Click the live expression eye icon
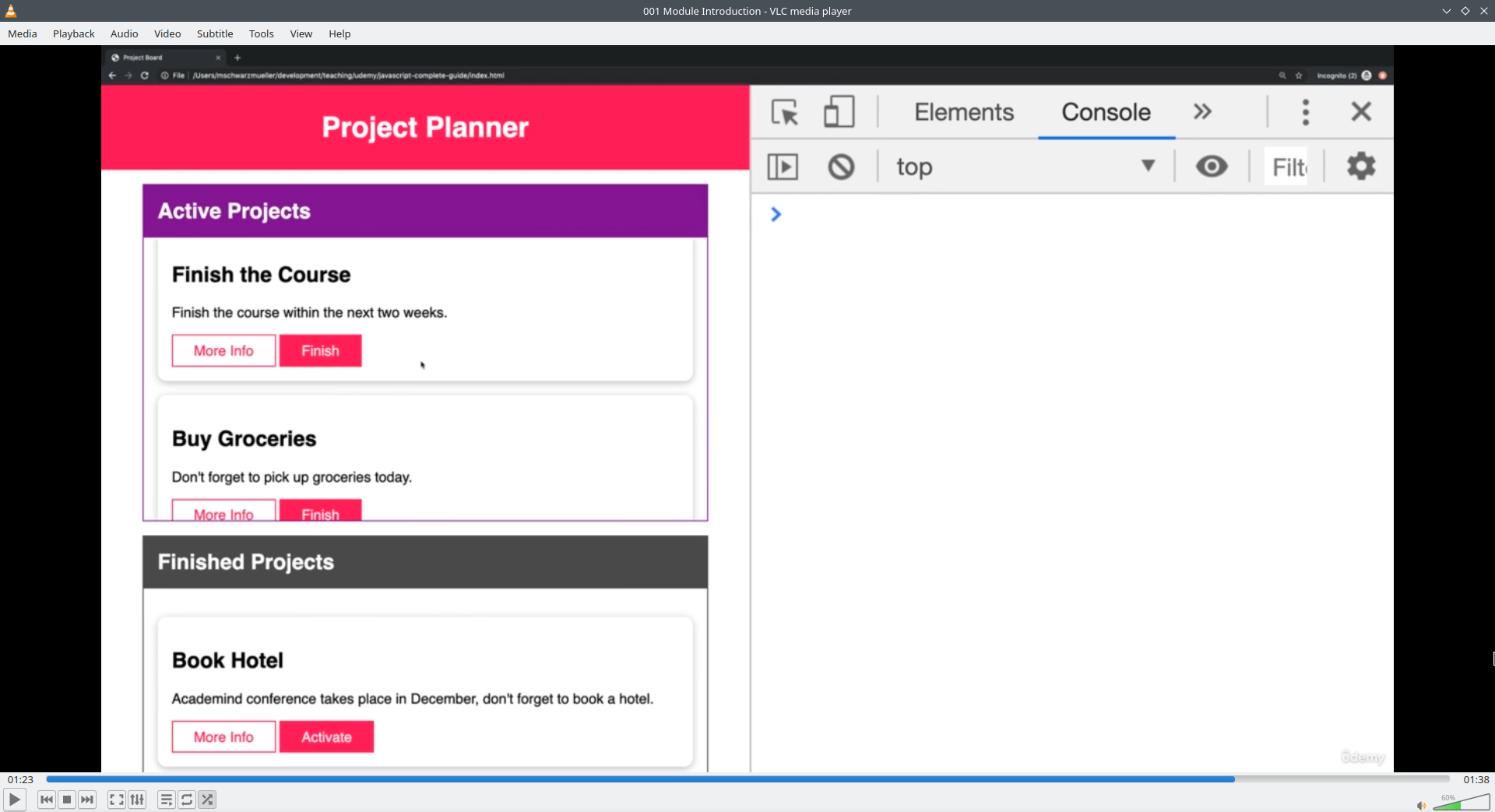Image resolution: width=1495 pixels, height=812 pixels. coord(1212,166)
